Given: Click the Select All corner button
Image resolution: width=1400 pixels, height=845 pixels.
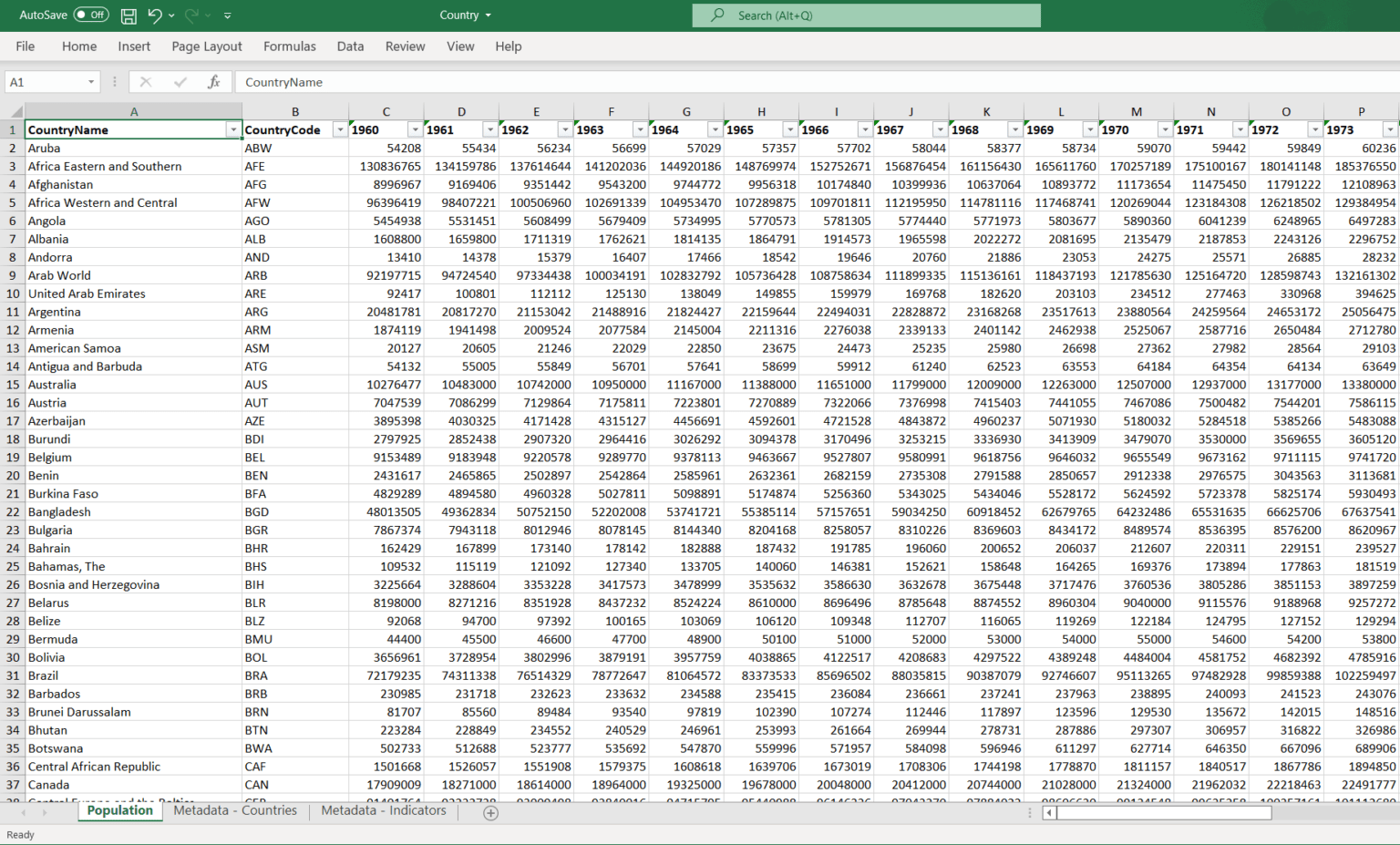Looking at the screenshot, I should coord(12,110).
